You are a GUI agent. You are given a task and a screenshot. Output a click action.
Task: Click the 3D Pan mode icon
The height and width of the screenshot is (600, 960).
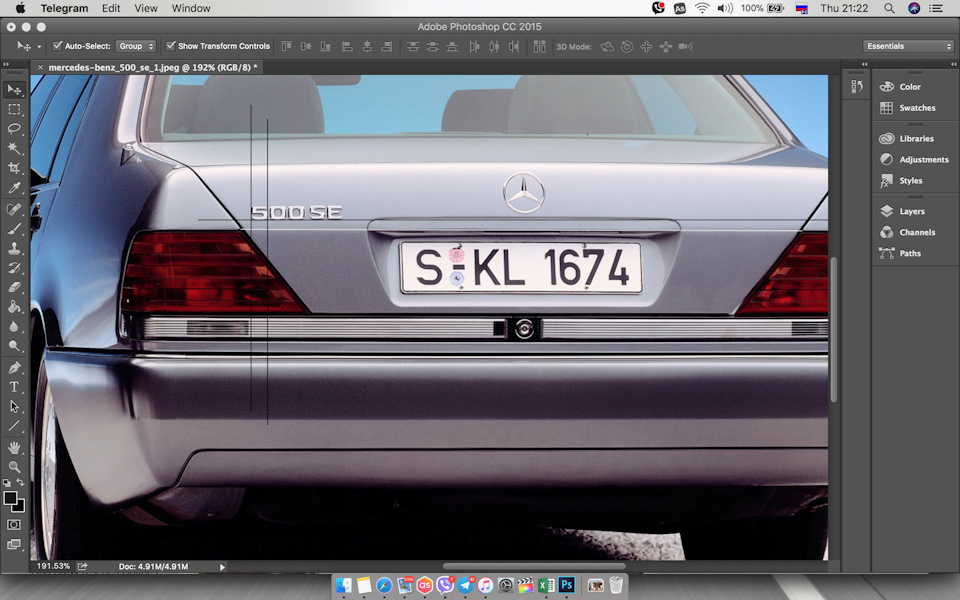[646, 47]
